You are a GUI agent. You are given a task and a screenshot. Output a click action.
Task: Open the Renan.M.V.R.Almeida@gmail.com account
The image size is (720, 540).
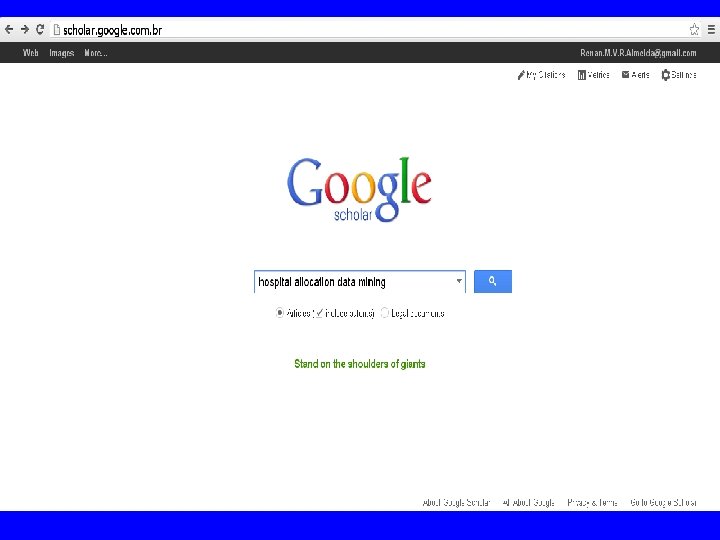click(638, 53)
